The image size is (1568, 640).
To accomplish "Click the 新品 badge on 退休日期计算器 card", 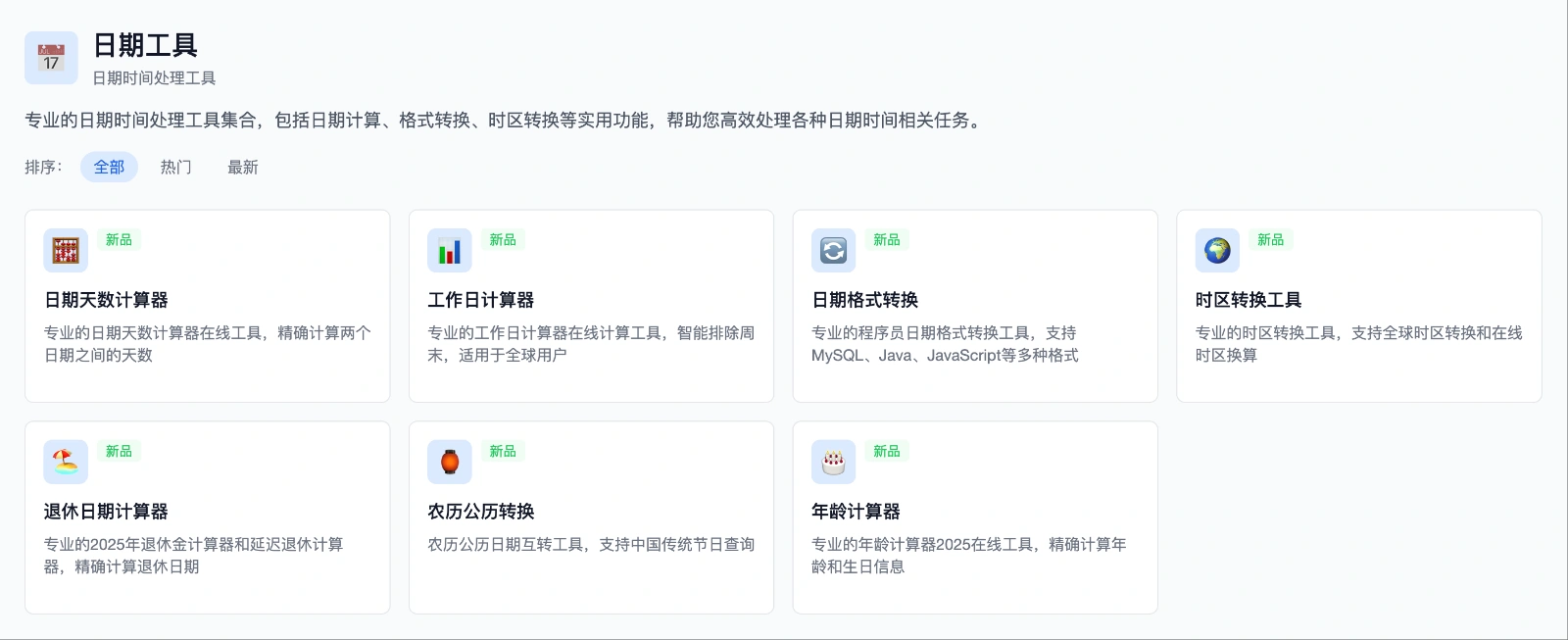I will 119,452.
